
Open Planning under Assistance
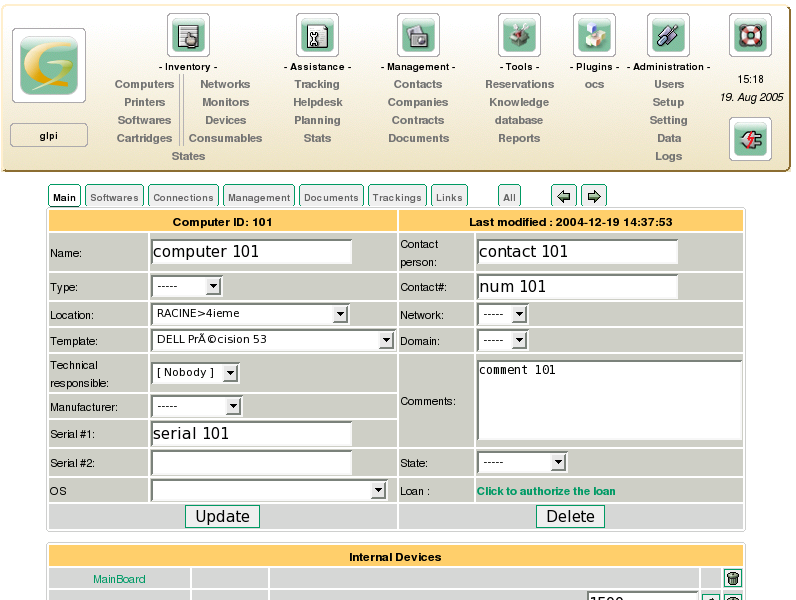click(x=317, y=120)
